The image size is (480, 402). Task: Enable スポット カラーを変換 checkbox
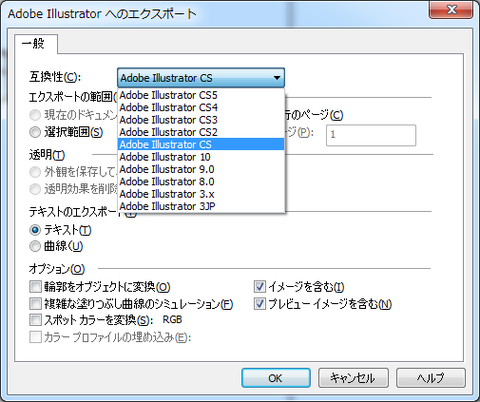(x=35, y=320)
